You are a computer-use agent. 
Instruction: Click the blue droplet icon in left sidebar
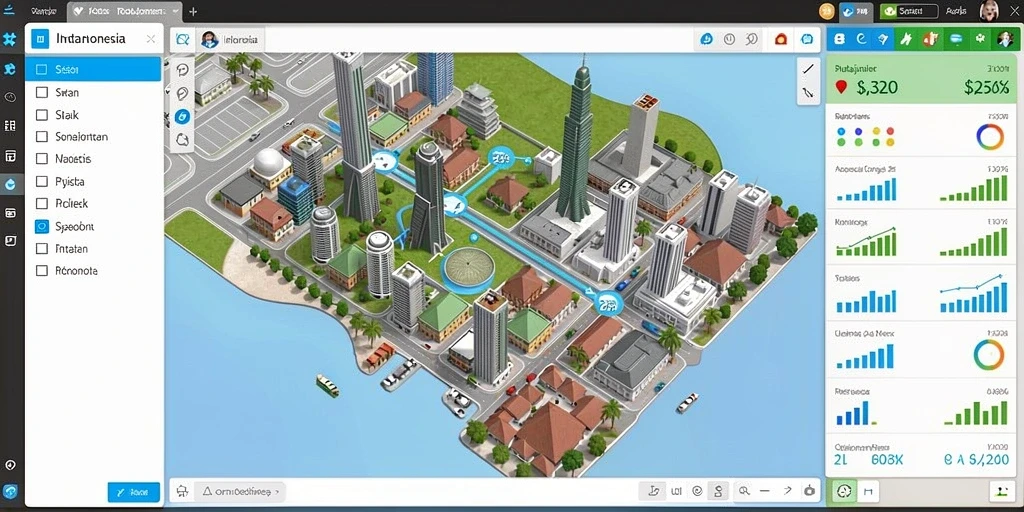click(x=10, y=185)
